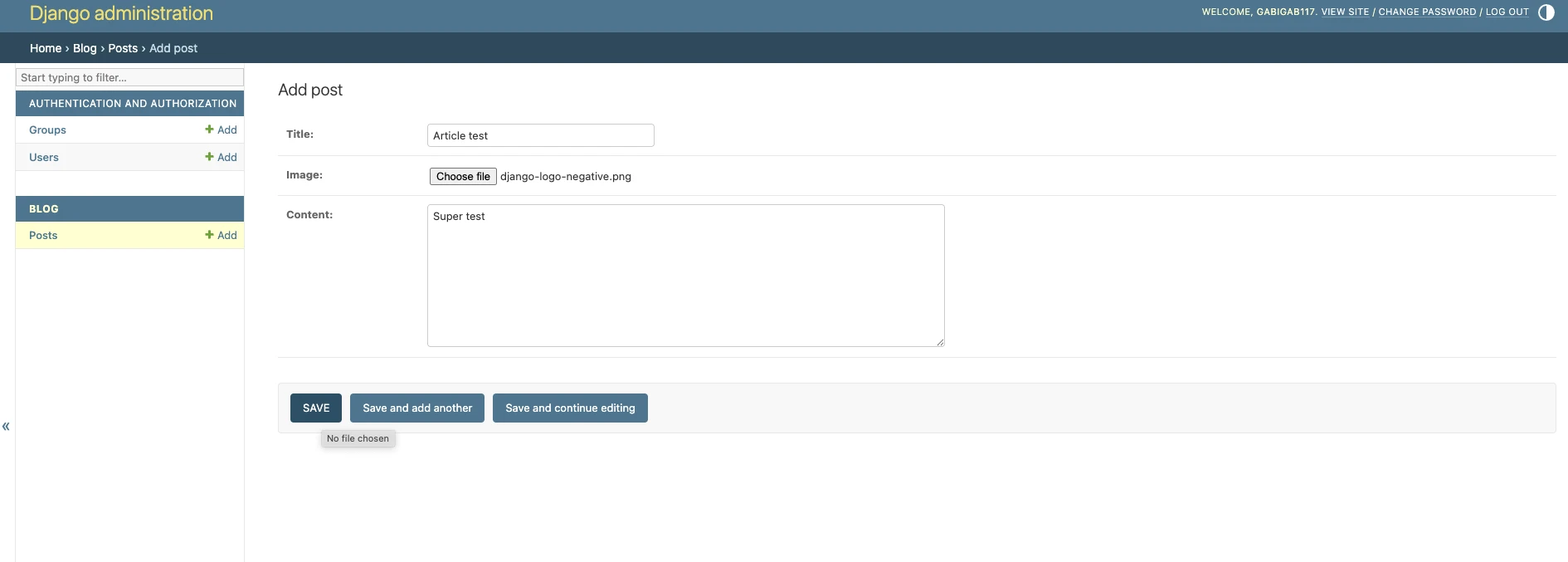Open Blog in the breadcrumb
Screen dimensions: 1568x562
coord(85,49)
